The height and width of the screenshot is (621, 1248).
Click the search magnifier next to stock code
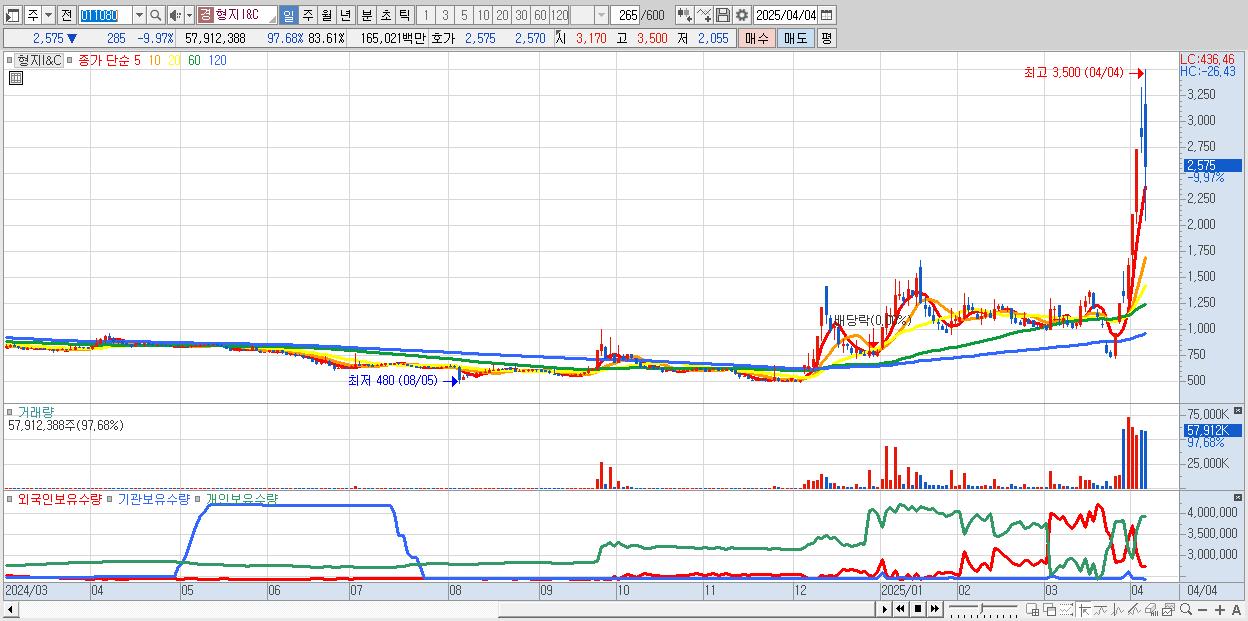tap(155, 15)
